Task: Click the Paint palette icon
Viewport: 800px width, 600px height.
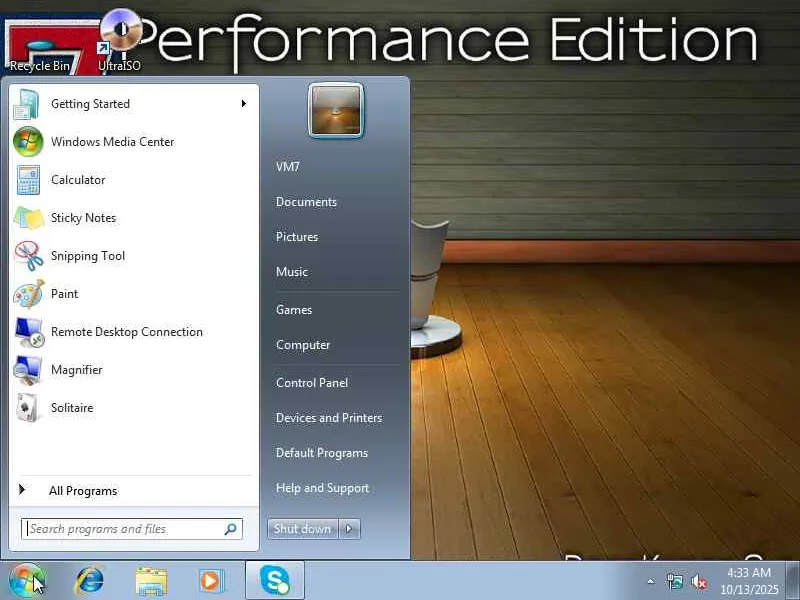Action: [x=28, y=294]
